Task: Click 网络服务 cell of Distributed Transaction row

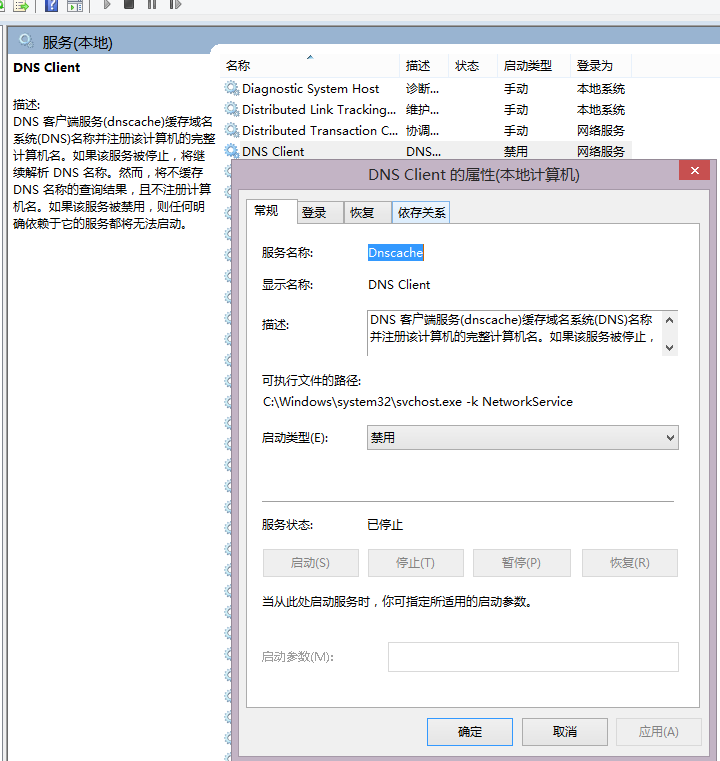Action: [601, 131]
